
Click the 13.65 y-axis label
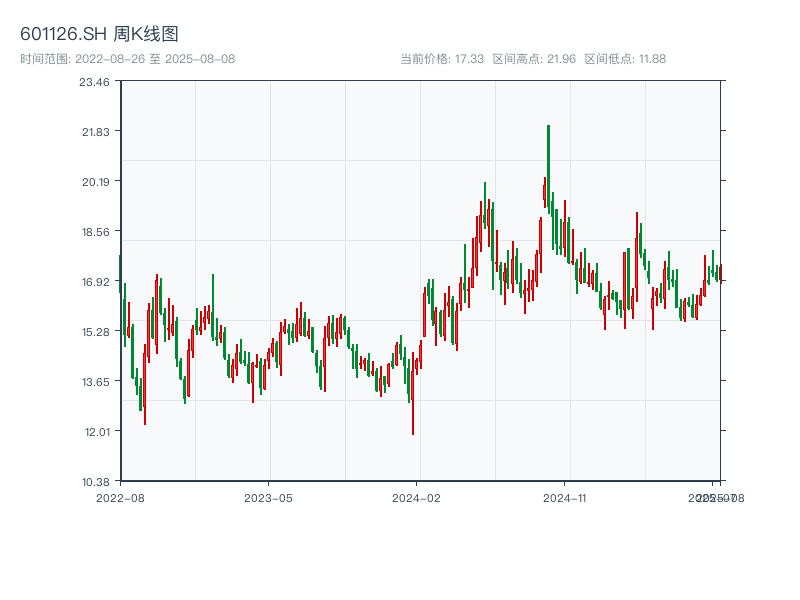tap(94, 382)
